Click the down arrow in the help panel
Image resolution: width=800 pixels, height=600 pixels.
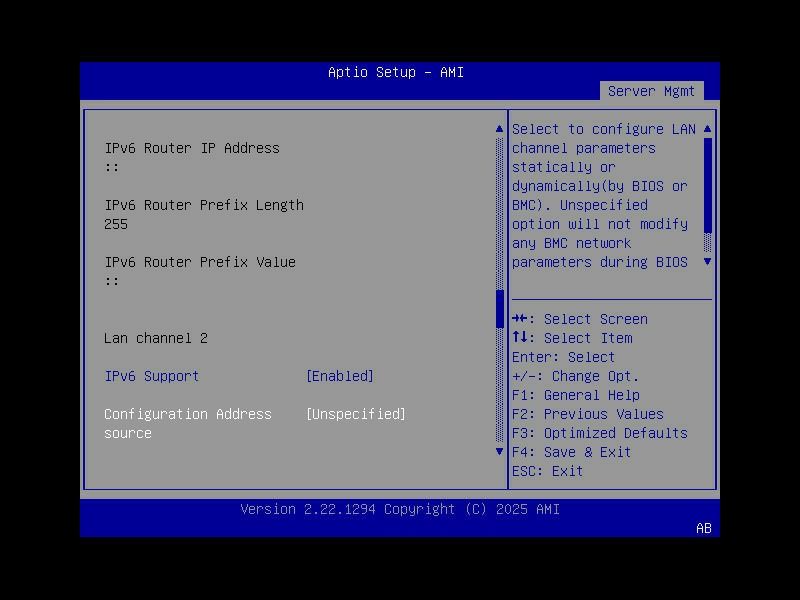coord(706,262)
